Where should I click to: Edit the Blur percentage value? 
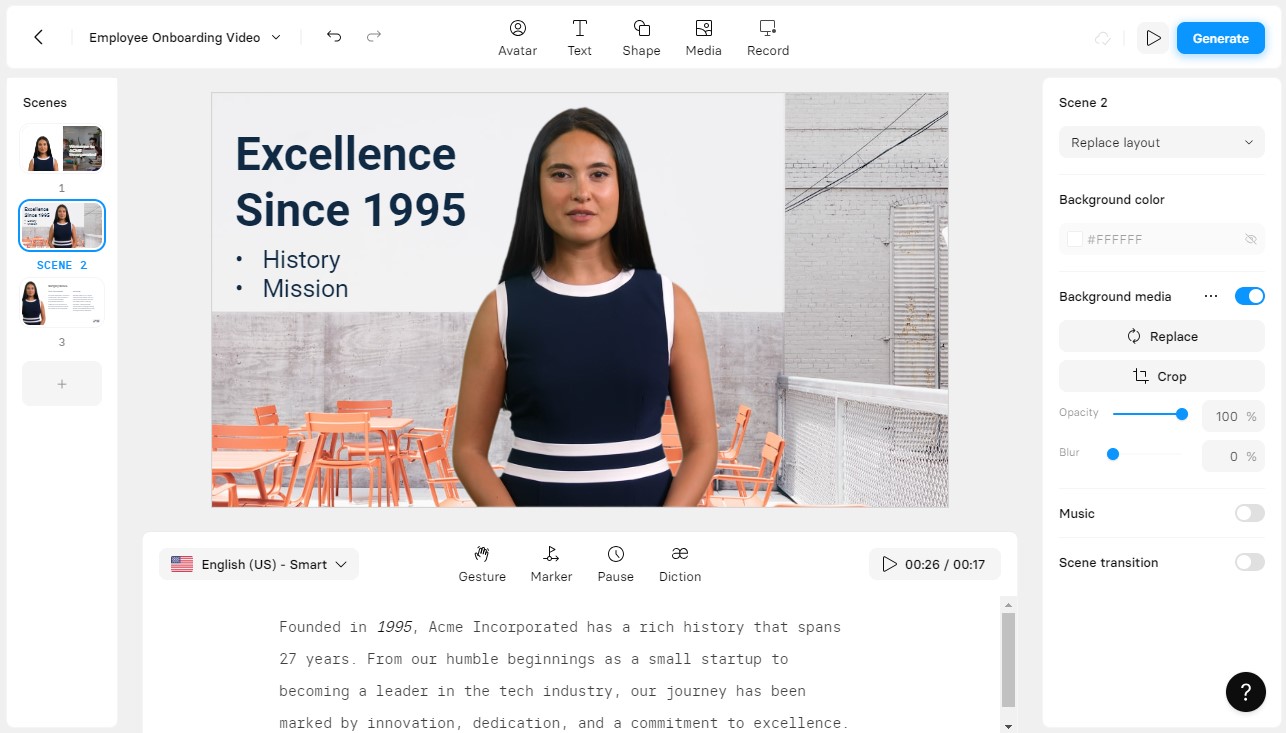1232,456
